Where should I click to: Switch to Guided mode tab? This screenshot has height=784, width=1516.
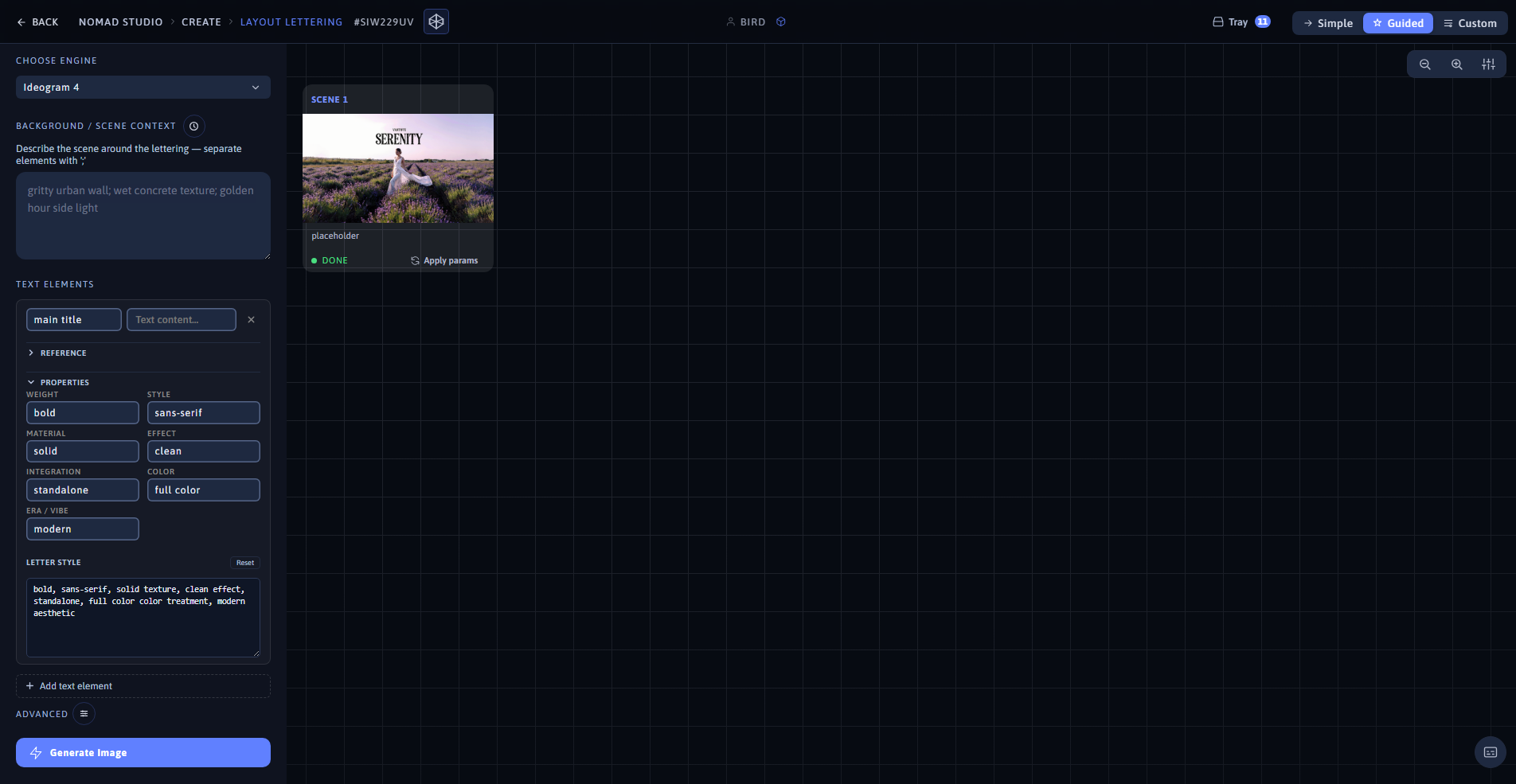point(1398,23)
